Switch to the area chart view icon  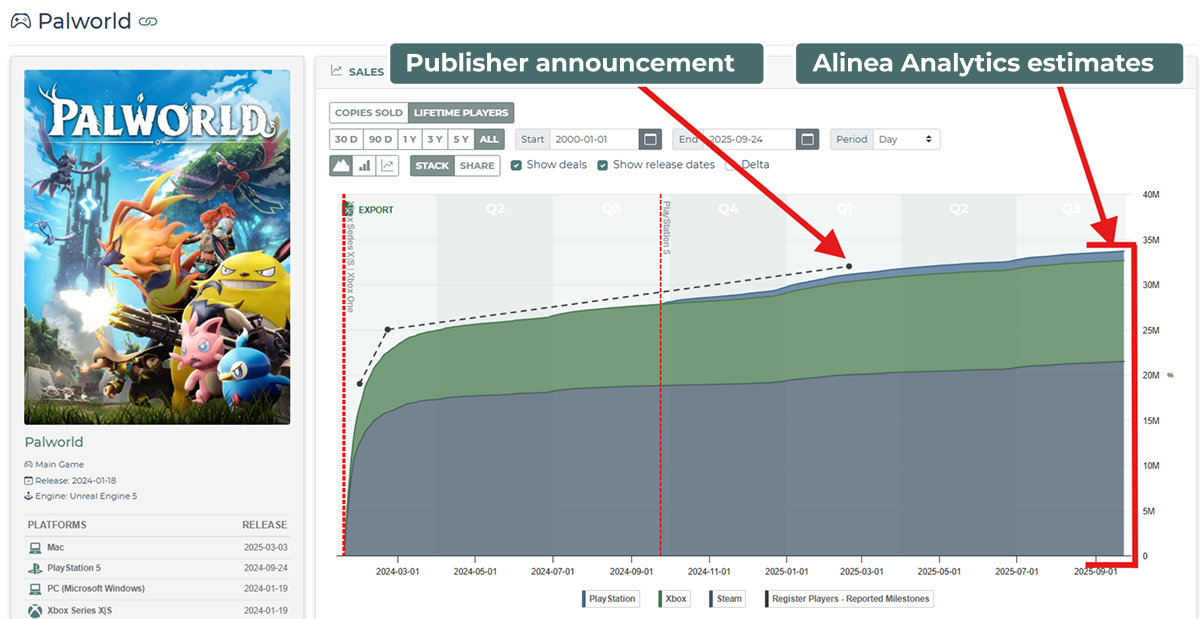coord(341,165)
